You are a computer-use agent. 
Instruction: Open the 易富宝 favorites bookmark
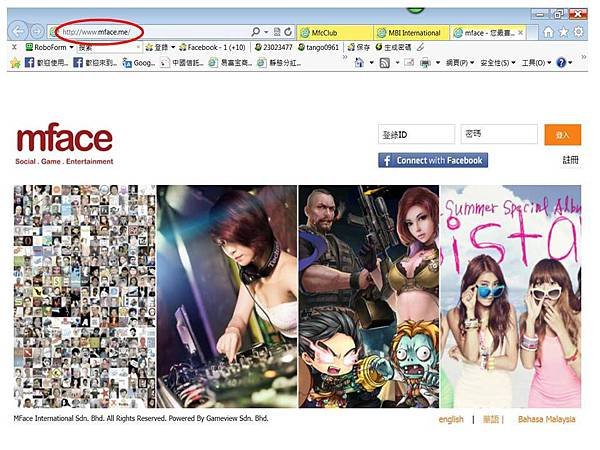pyautogui.click(x=230, y=62)
